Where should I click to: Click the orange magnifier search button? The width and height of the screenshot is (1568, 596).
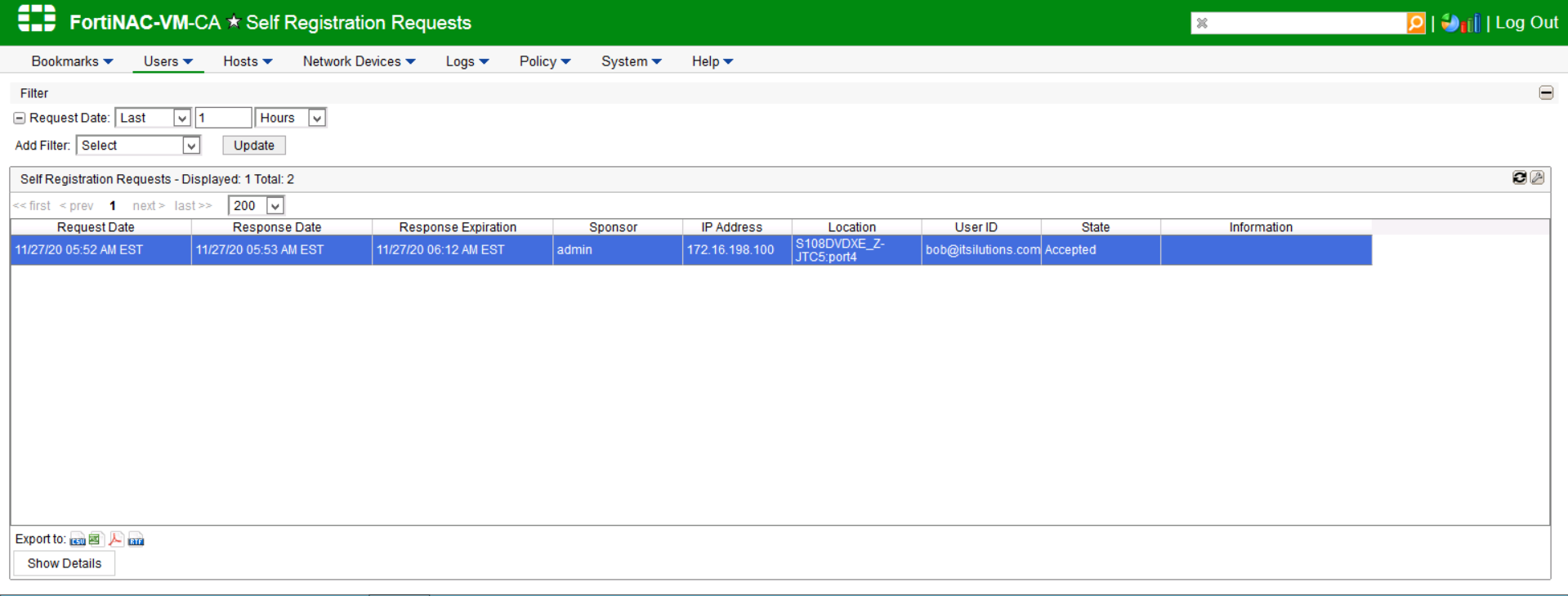click(1416, 23)
